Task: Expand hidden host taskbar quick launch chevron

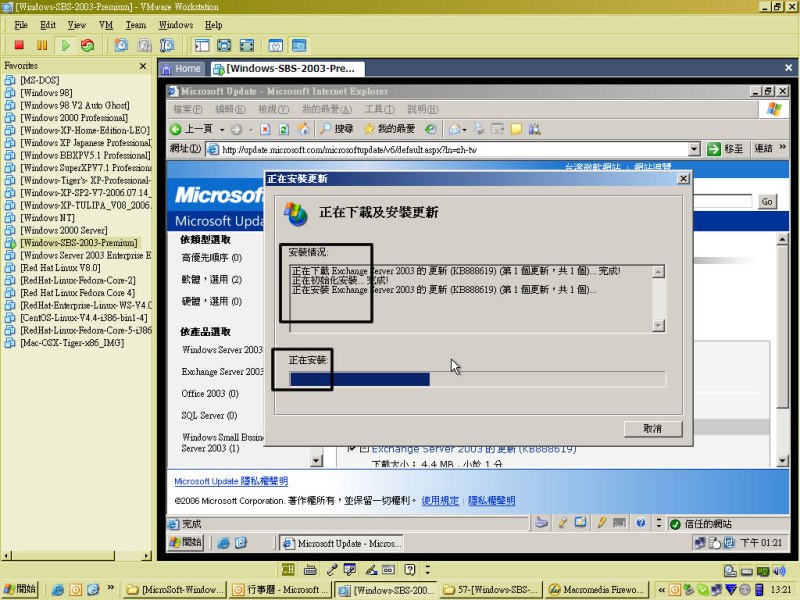Action: pyautogui.click(x=111, y=587)
